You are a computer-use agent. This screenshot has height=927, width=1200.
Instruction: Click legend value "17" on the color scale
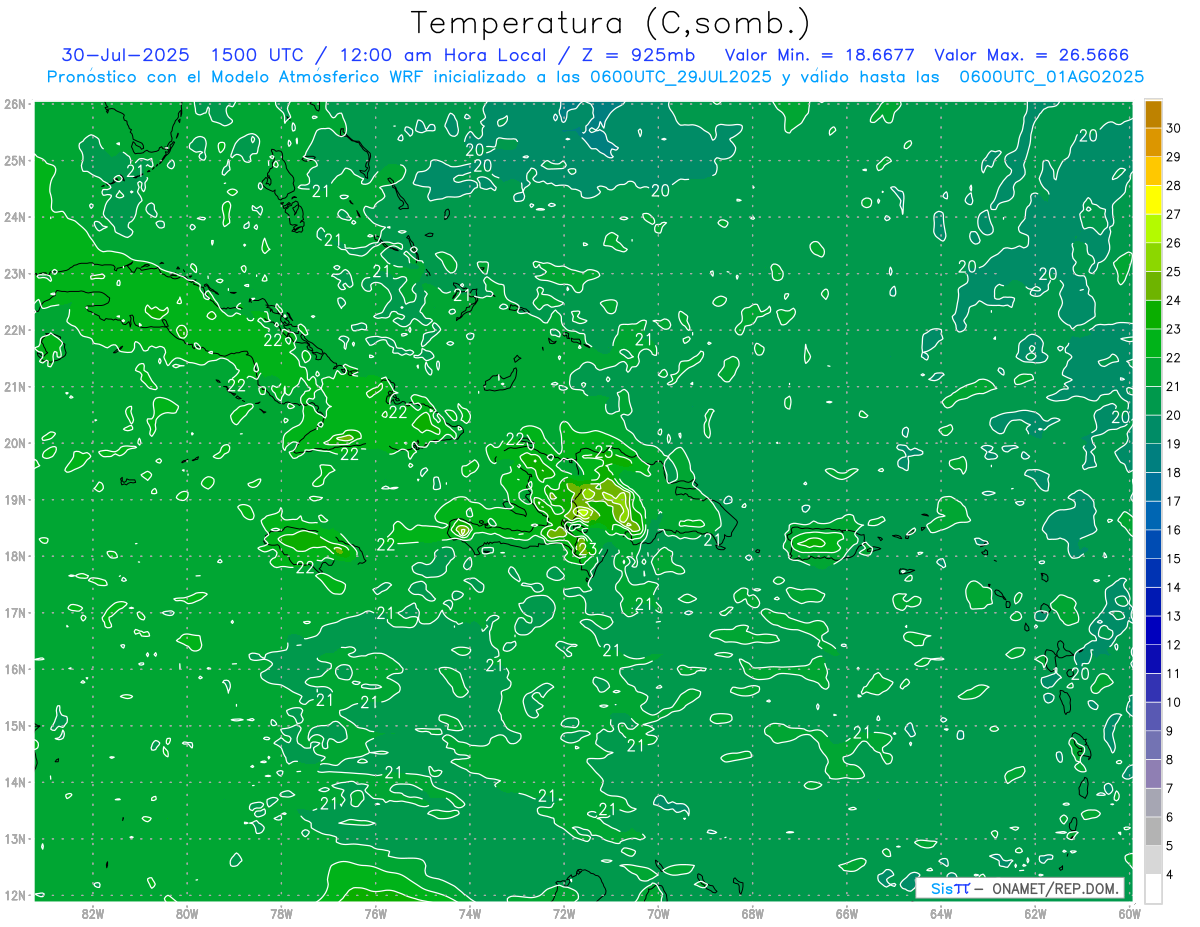[x=1174, y=501]
